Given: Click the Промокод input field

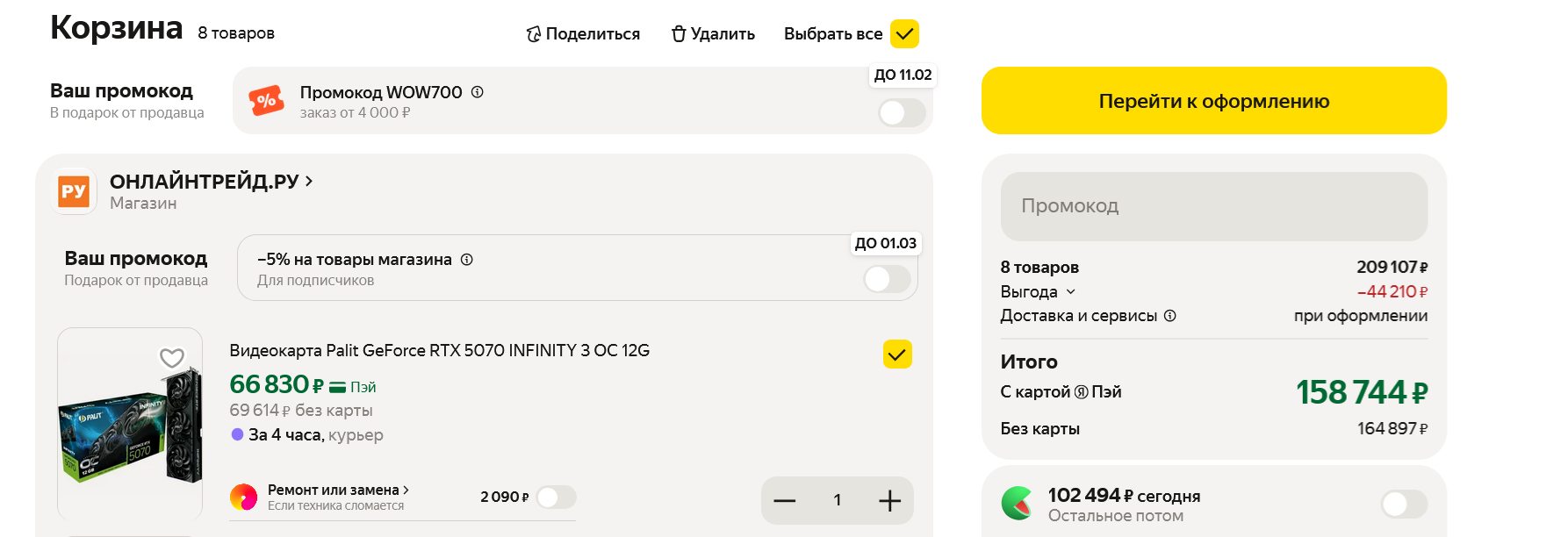Looking at the screenshot, I should coord(1213,206).
